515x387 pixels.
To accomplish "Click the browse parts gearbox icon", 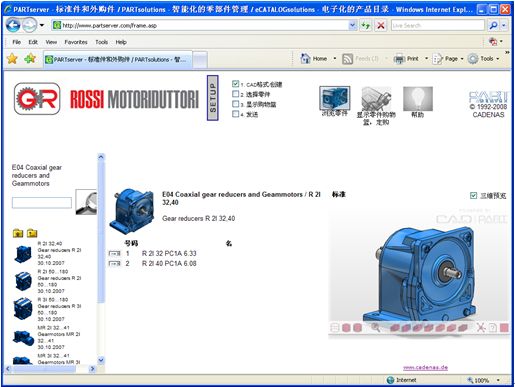I will [335, 98].
